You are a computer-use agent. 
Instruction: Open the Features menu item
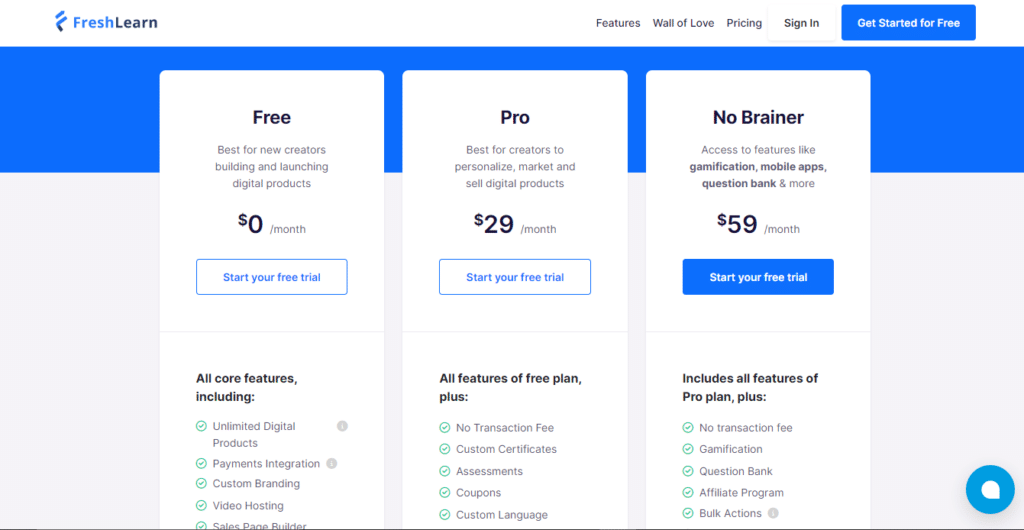618,23
